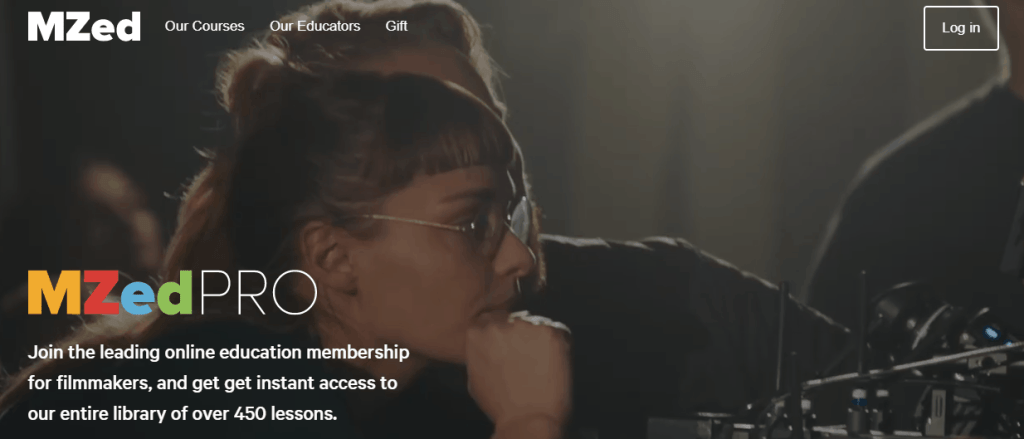The height and width of the screenshot is (439, 1024).
Task: Click the blue e in MZedPRO logo
Action: (139, 299)
